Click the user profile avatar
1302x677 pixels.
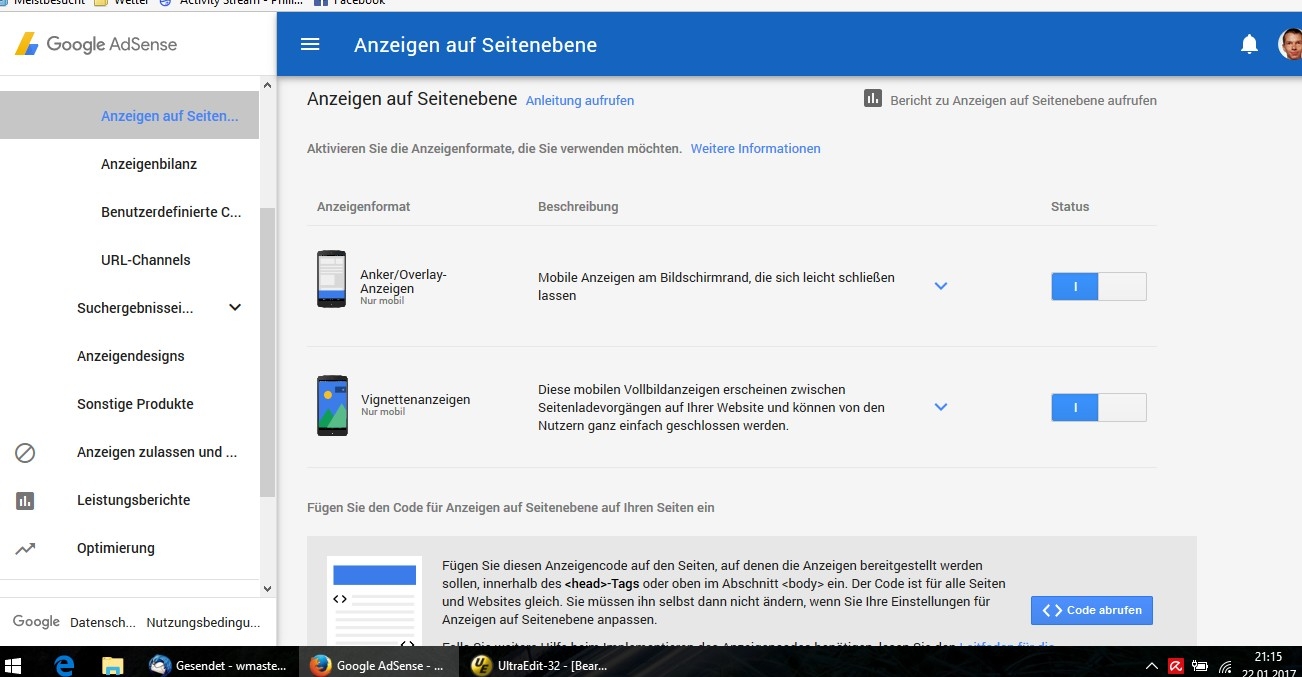(x=1290, y=44)
